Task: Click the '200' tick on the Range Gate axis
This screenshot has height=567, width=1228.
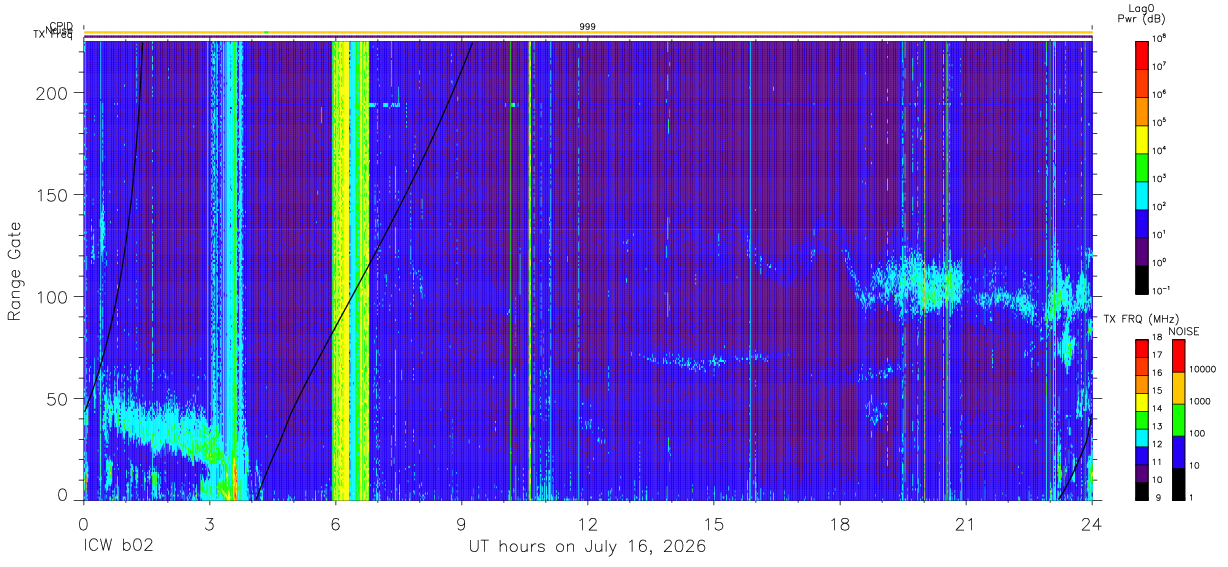Action: [53, 92]
